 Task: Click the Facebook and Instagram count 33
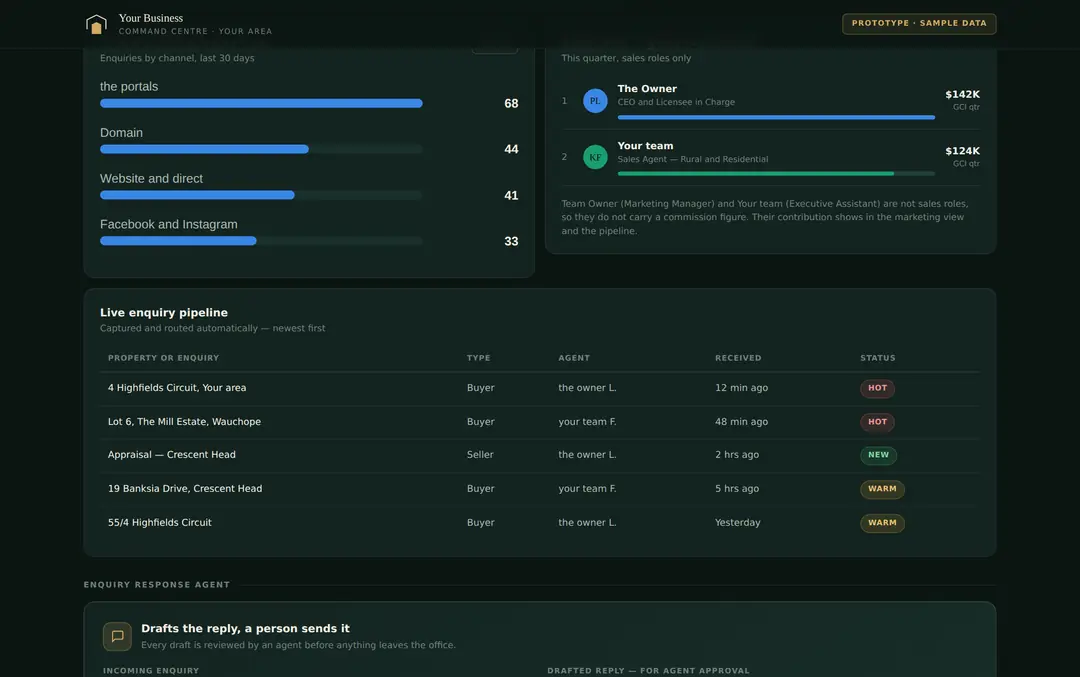tap(511, 242)
